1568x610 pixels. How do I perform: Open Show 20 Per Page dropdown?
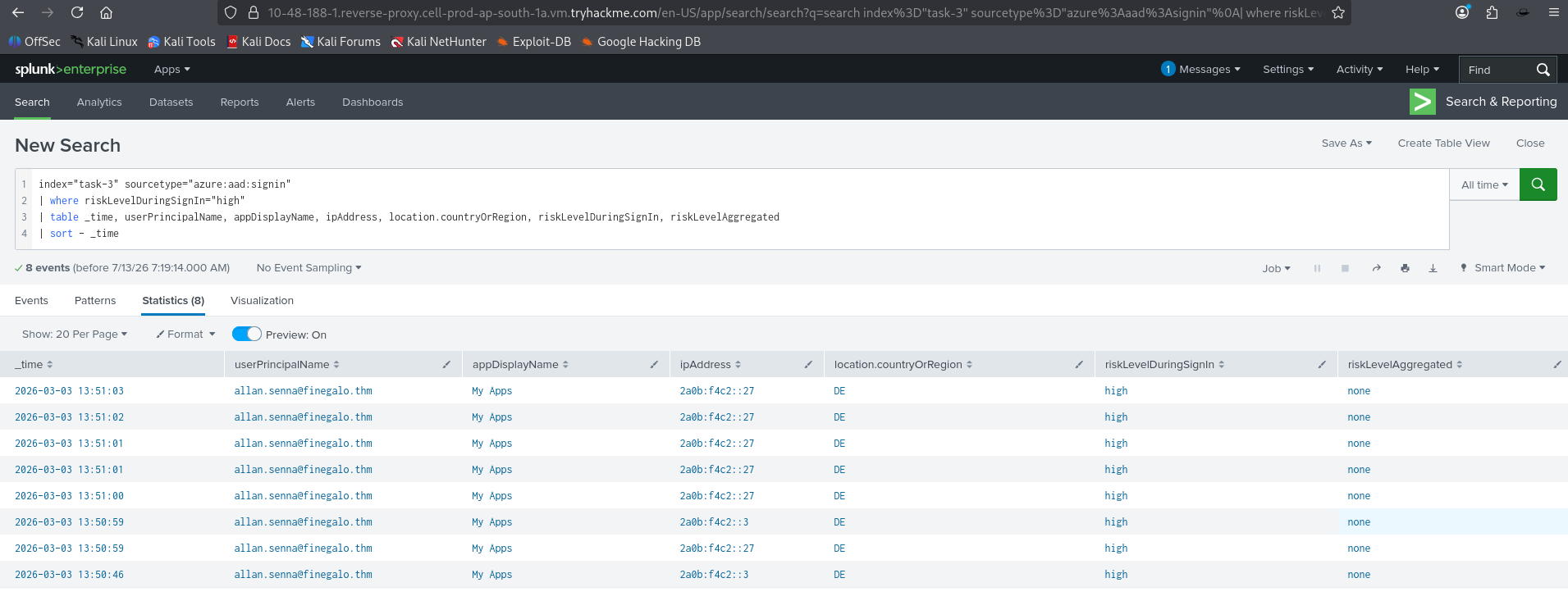pos(75,334)
